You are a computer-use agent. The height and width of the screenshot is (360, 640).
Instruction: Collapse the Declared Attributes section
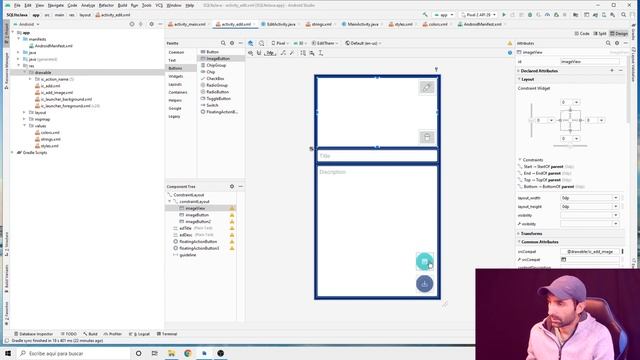point(519,71)
